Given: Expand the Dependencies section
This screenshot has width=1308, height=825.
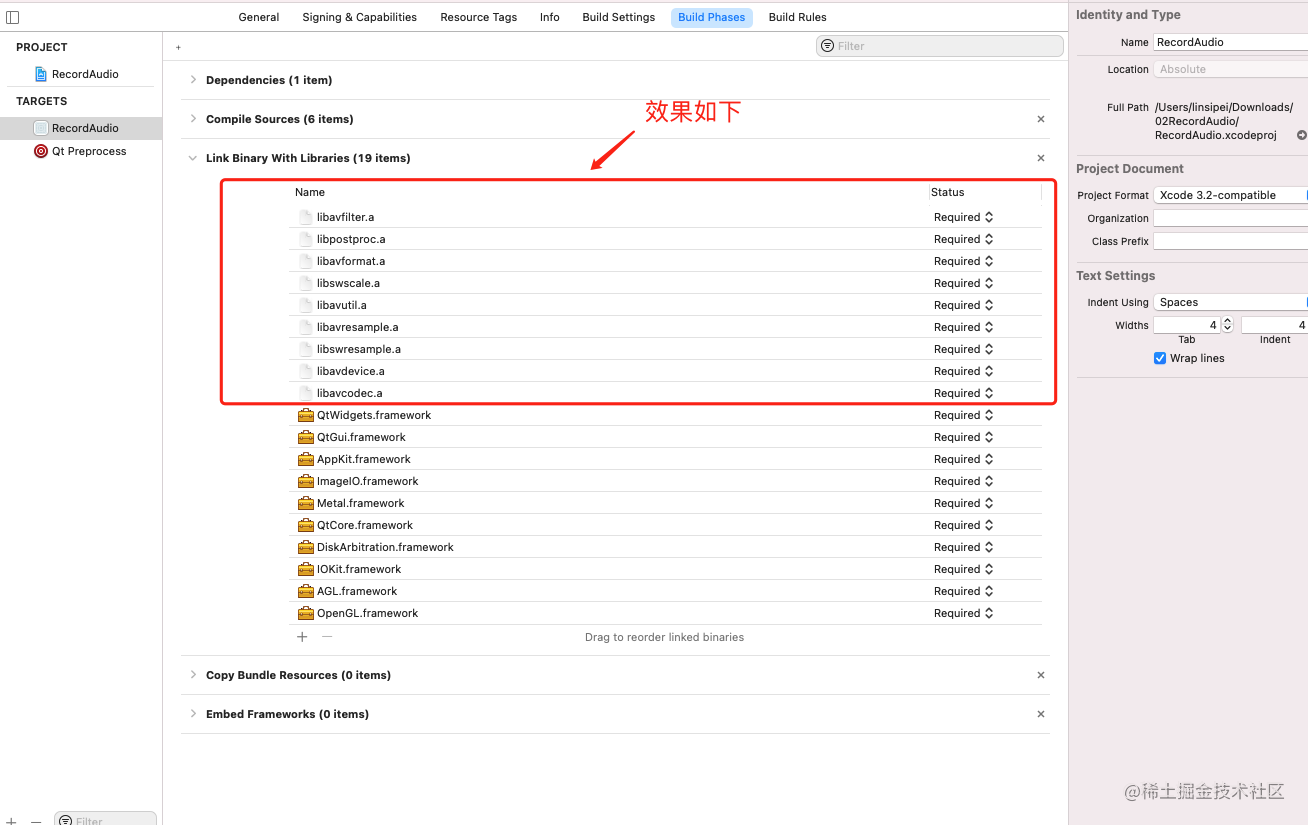Looking at the screenshot, I should coord(193,80).
